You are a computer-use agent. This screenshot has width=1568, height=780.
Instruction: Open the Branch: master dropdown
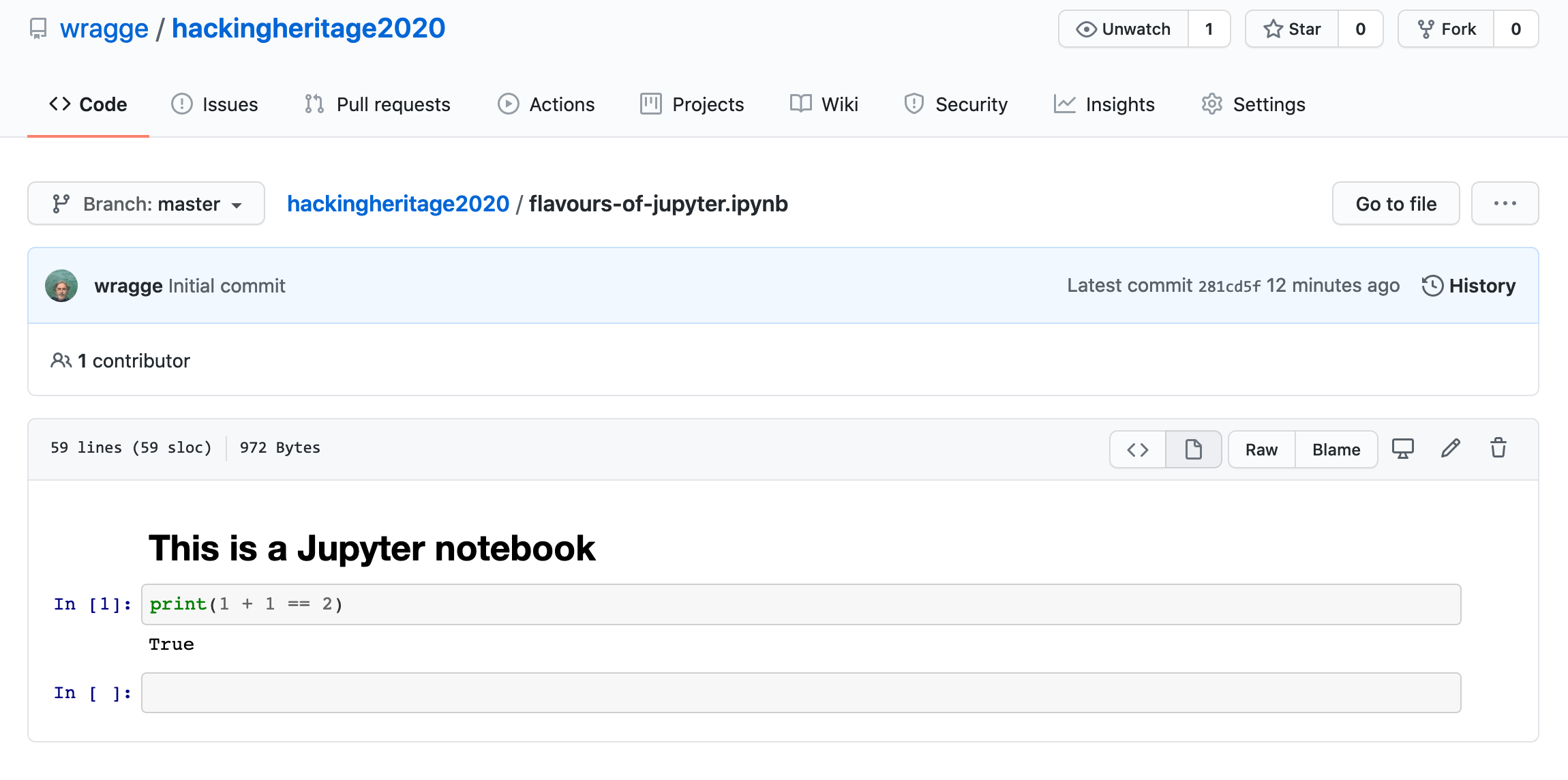point(146,203)
